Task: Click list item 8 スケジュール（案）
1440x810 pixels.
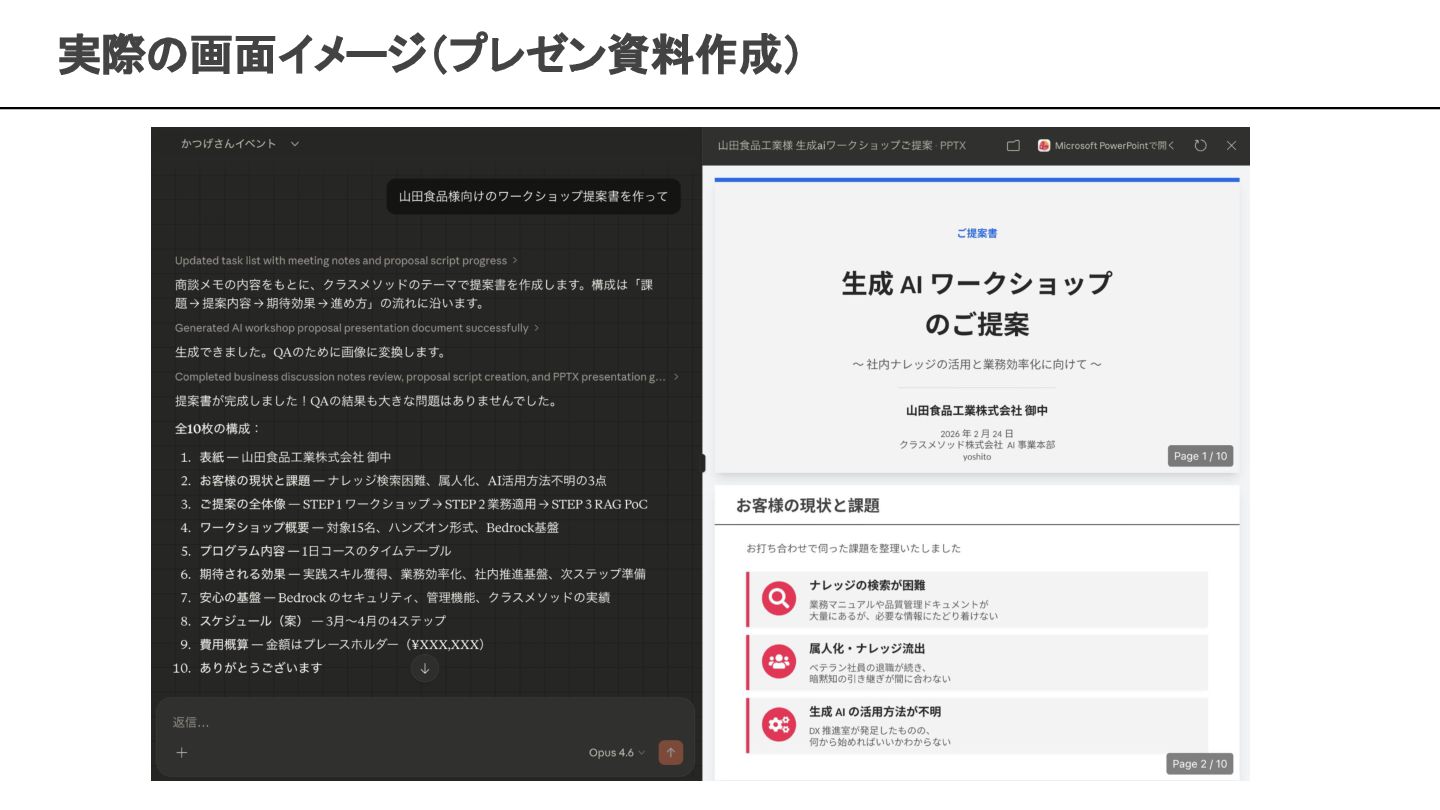Action: tap(313, 621)
